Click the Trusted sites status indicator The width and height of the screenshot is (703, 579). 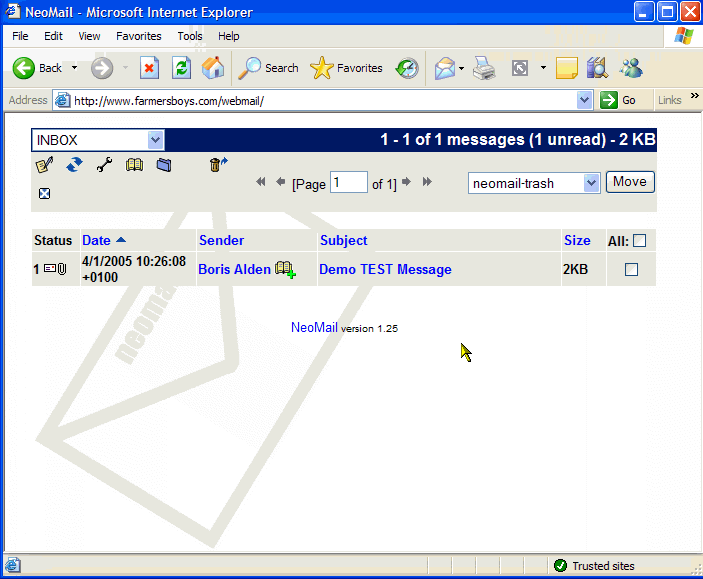click(x=594, y=566)
